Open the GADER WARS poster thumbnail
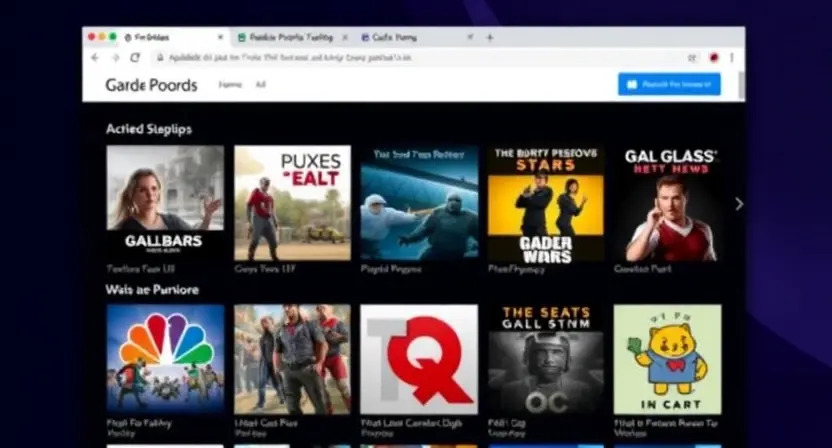 (546, 205)
